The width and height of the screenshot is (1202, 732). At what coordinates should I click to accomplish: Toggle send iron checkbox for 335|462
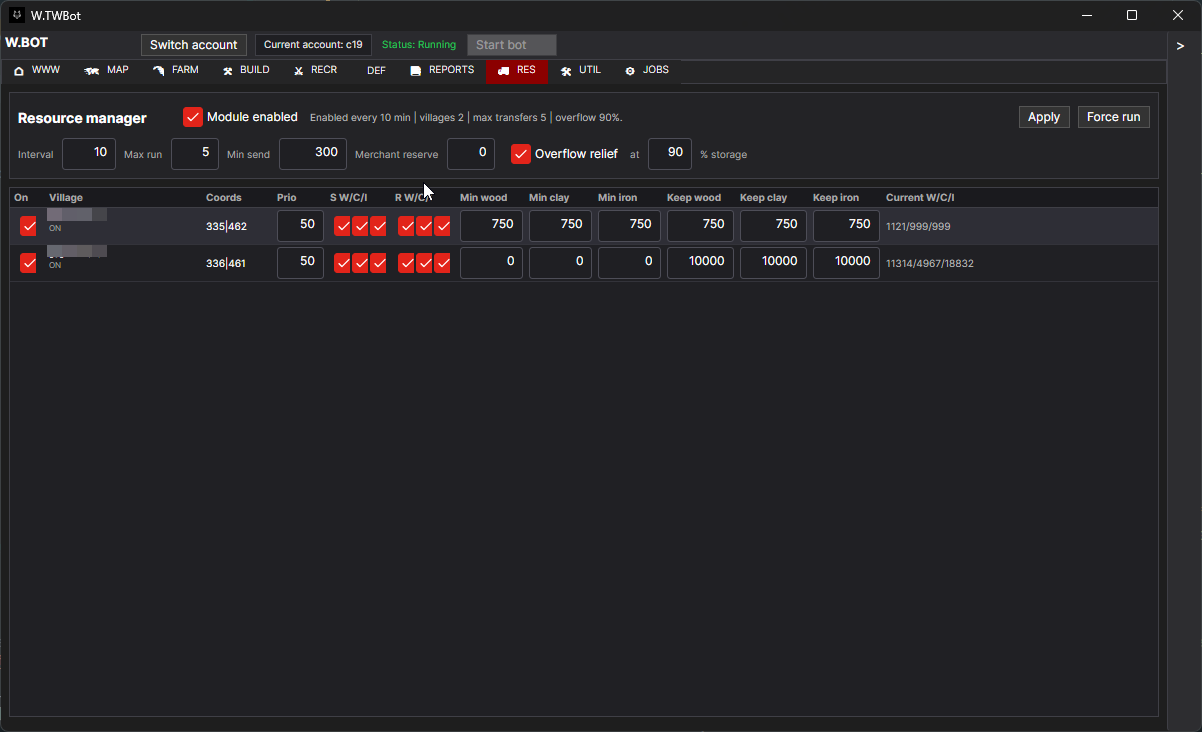click(x=379, y=227)
